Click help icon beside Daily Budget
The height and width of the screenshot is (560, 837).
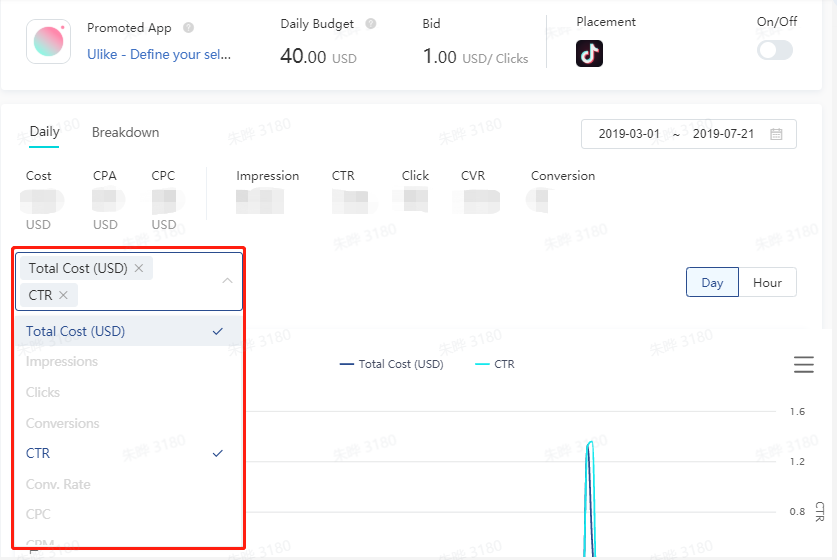coord(371,24)
